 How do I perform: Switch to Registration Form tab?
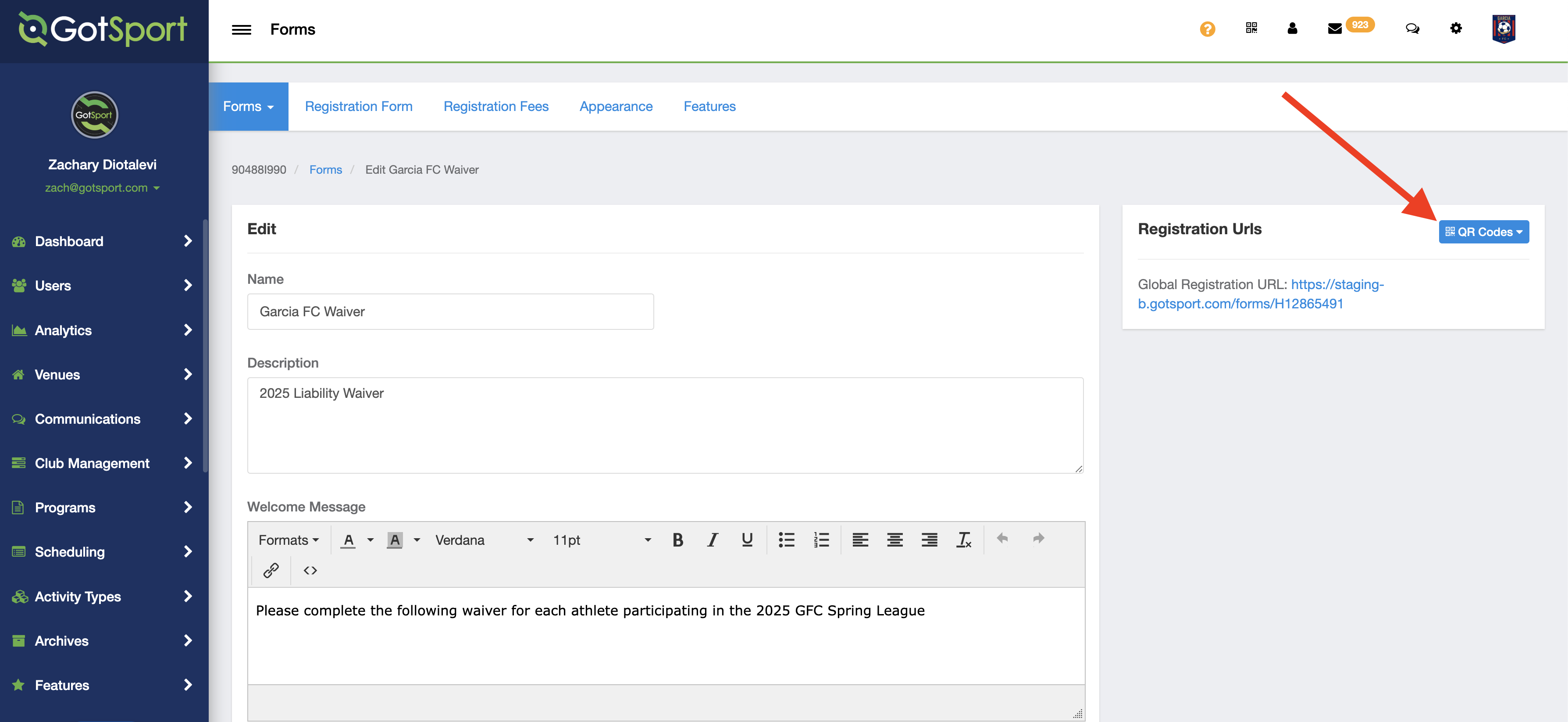pos(359,107)
